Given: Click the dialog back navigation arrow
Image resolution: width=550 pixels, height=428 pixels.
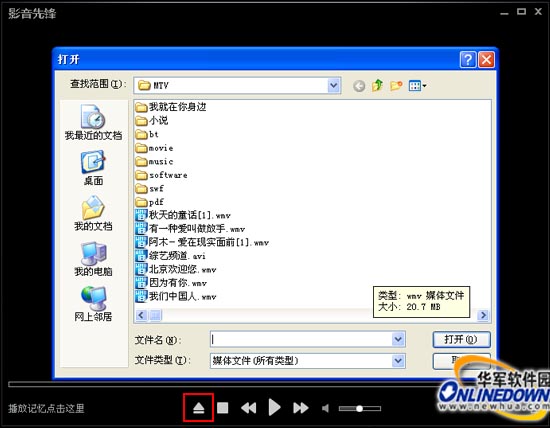Looking at the screenshot, I should coord(359,86).
